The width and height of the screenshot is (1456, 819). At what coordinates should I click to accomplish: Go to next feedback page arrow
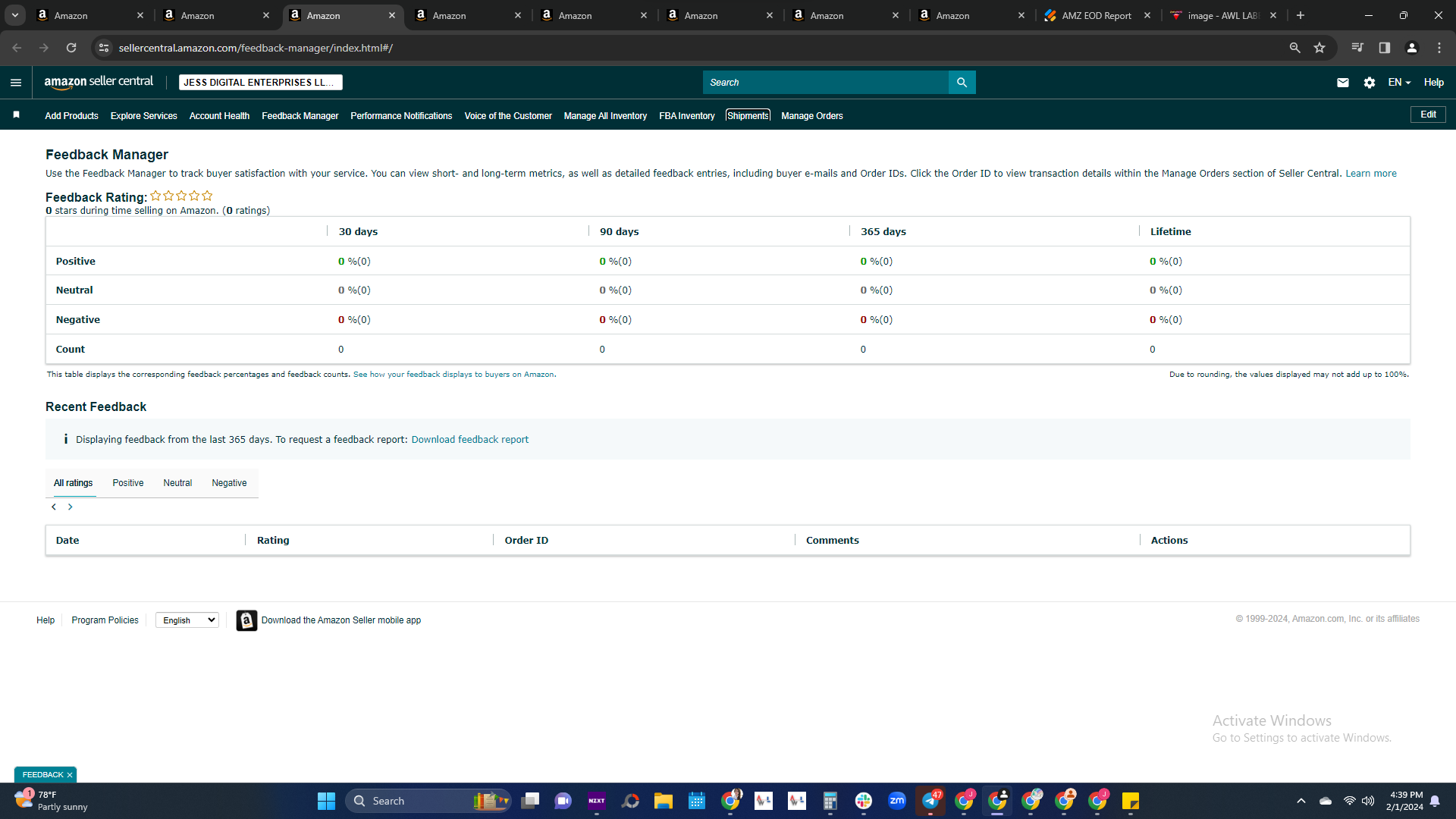point(71,507)
